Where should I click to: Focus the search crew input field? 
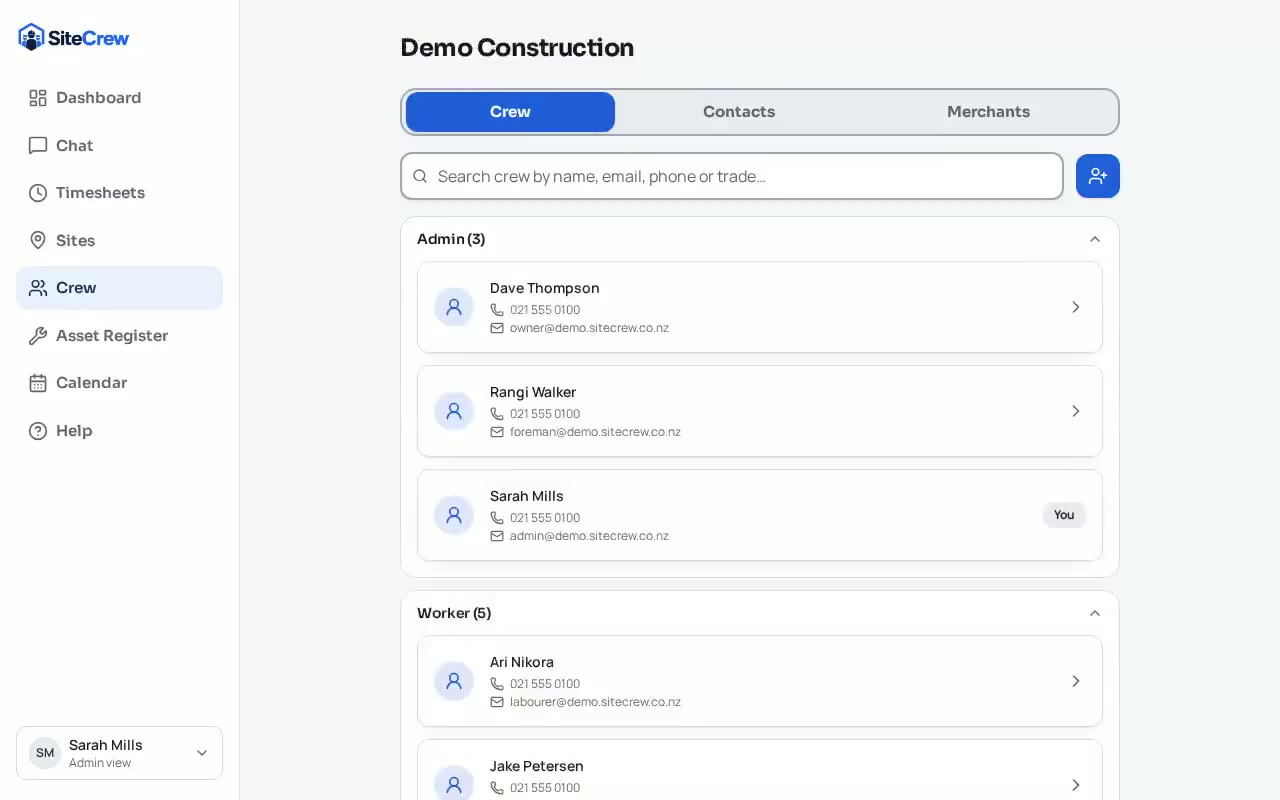point(732,176)
